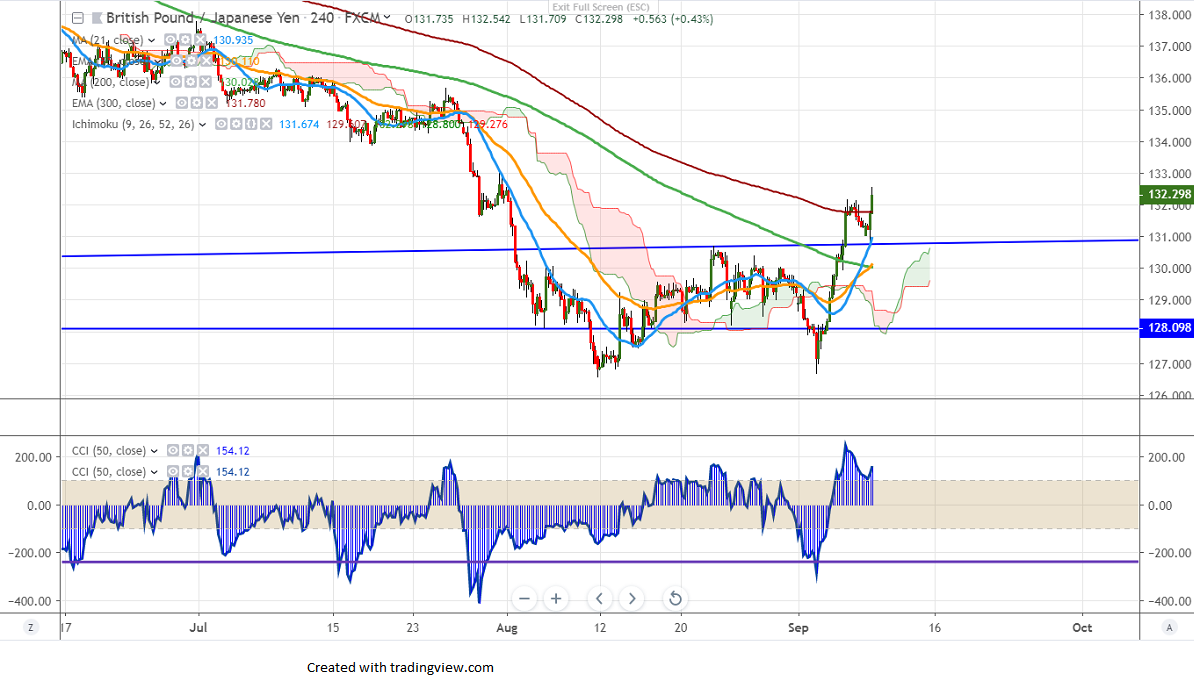Image resolution: width=1194 pixels, height=683 pixels.
Task: Click first CCI value 154.12
Action: tap(233, 451)
